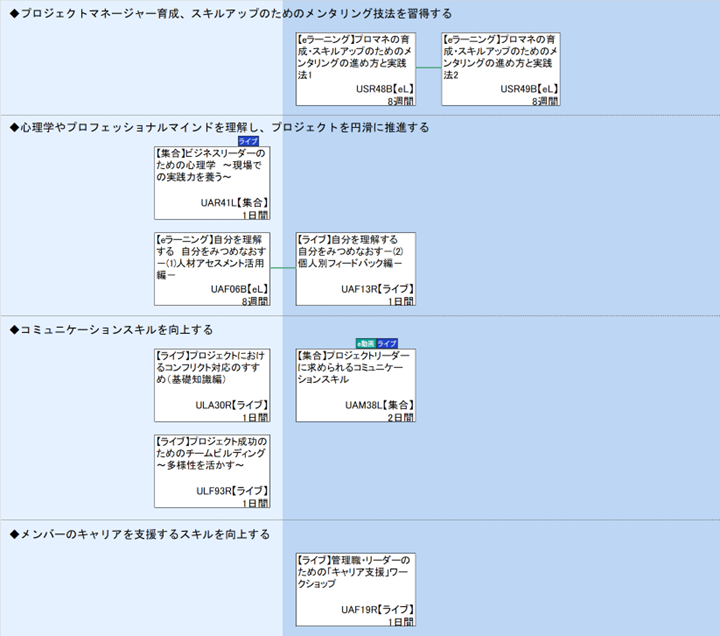Open course USR49B mentoring e-learning part 2
720x636 pixels.
[x=501, y=69]
